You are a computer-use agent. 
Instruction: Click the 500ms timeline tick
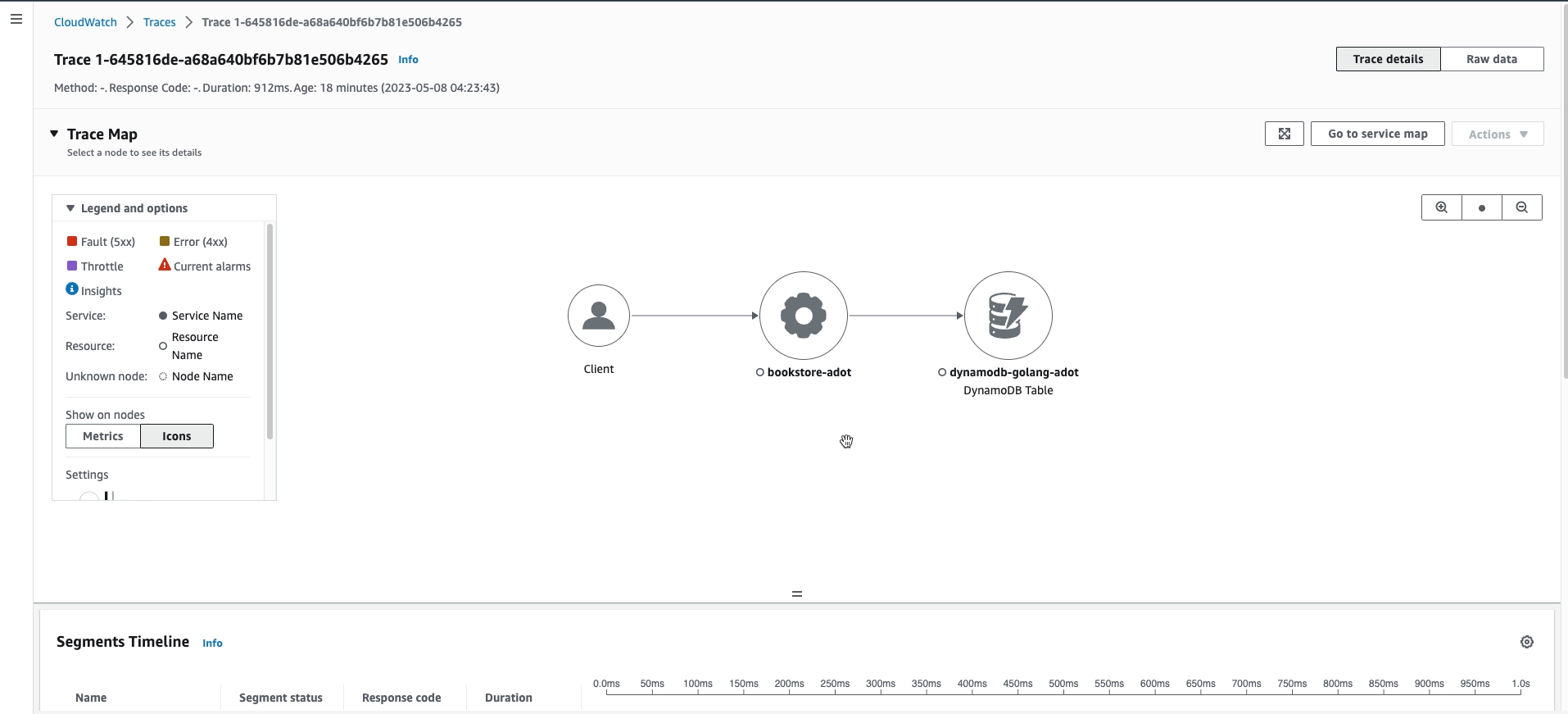tap(1063, 684)
